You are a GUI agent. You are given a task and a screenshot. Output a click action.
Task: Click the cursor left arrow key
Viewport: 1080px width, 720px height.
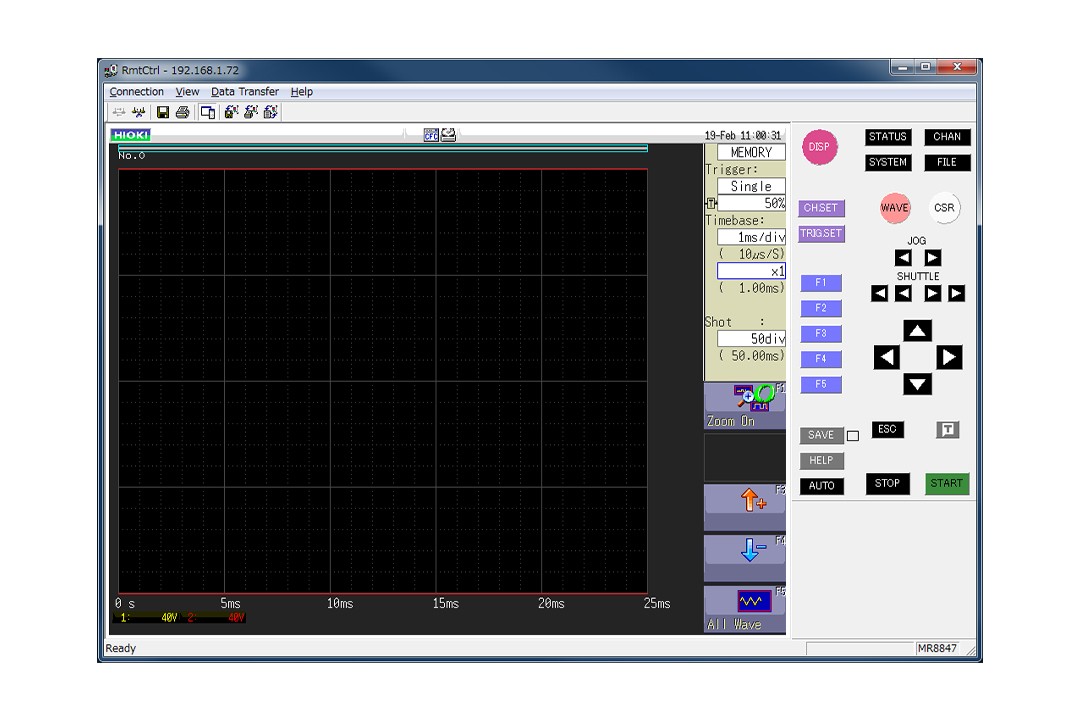pyautogui.click(x=886, y=358)
